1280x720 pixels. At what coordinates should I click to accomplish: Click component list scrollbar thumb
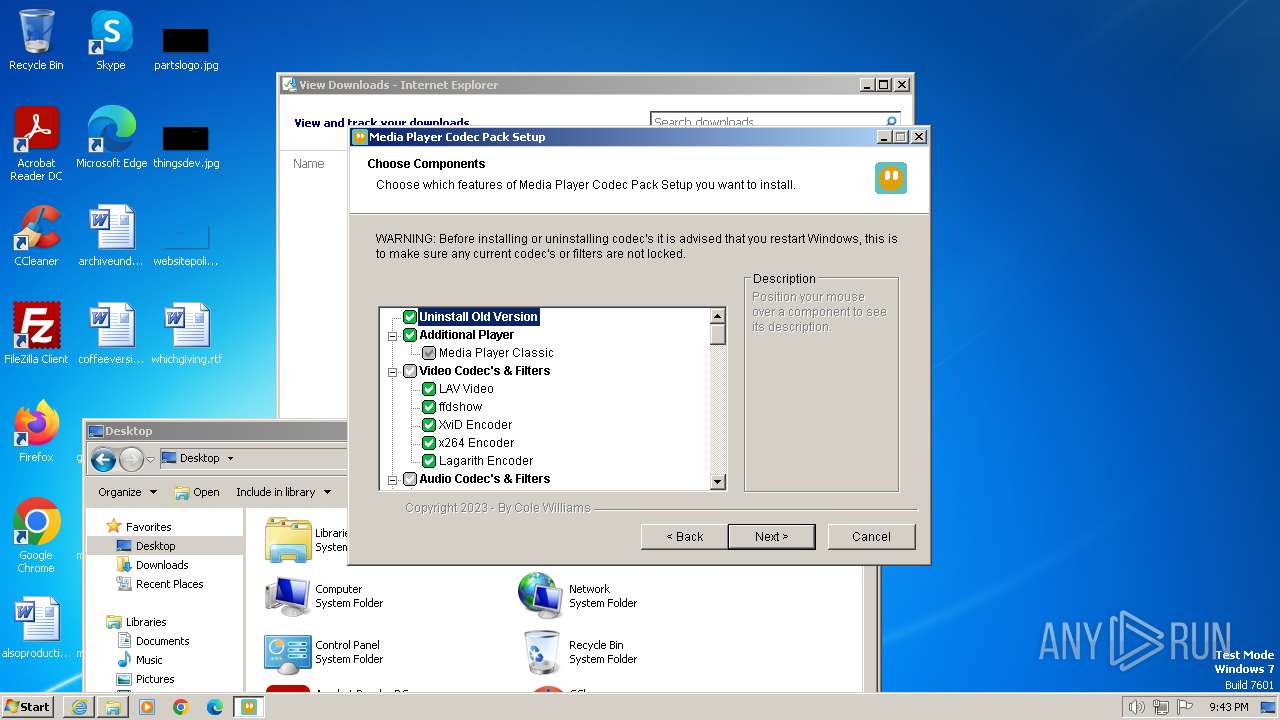[x=717, y=334]
